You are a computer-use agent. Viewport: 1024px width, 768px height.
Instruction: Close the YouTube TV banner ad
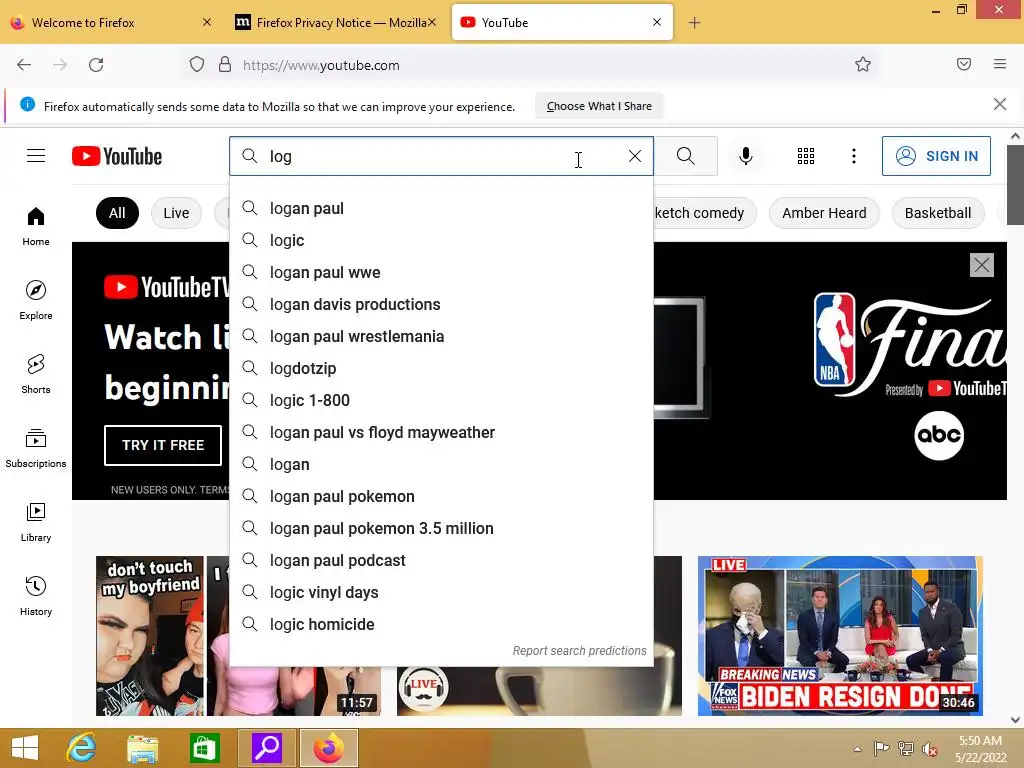click(x=982, y=265)
